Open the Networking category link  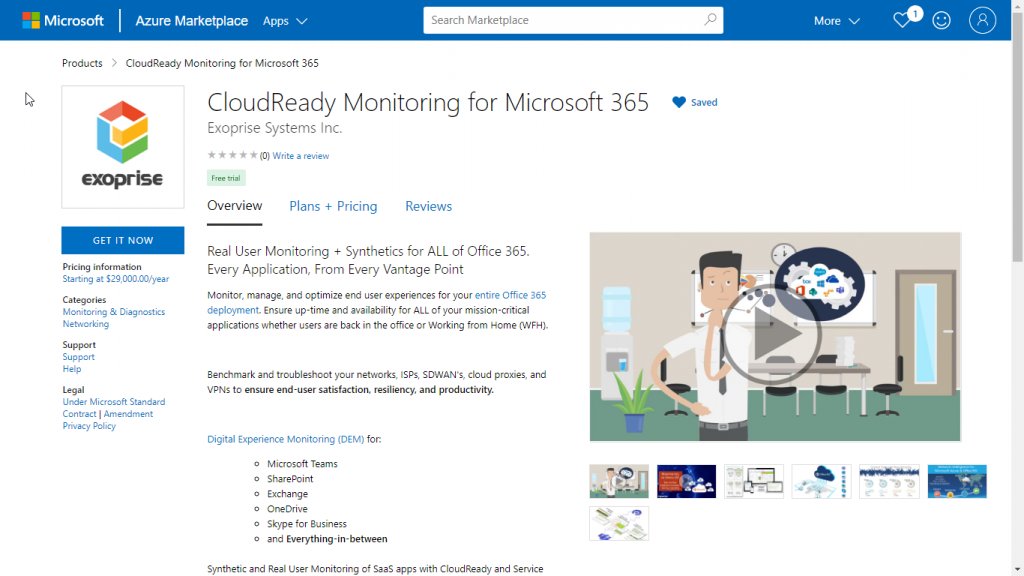pos(86,324)
